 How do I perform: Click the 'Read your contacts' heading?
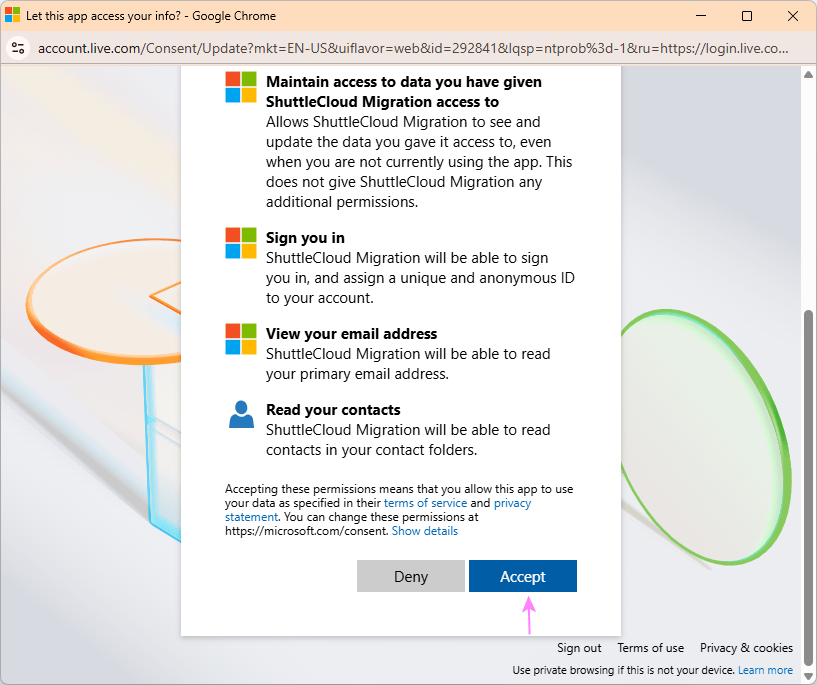click(333, 410)
